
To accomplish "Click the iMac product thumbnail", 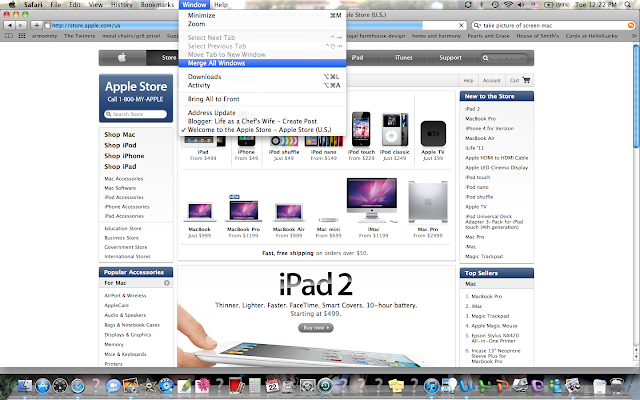I will tap(372, 200).
